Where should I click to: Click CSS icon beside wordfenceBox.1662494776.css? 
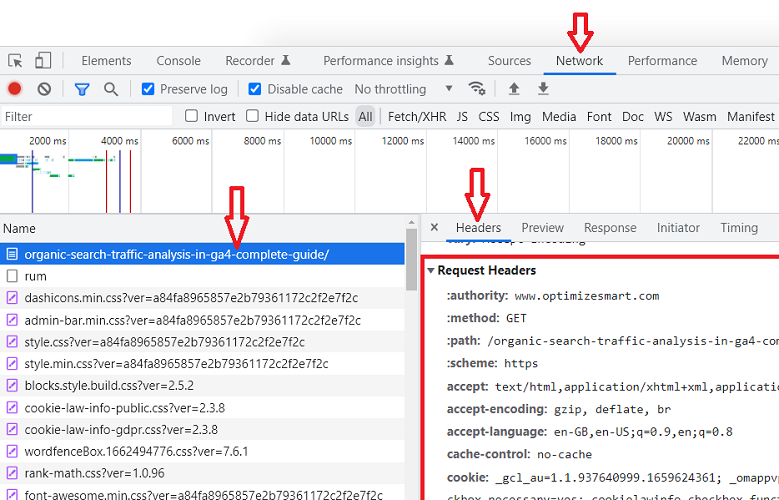[x=12, y=451]
